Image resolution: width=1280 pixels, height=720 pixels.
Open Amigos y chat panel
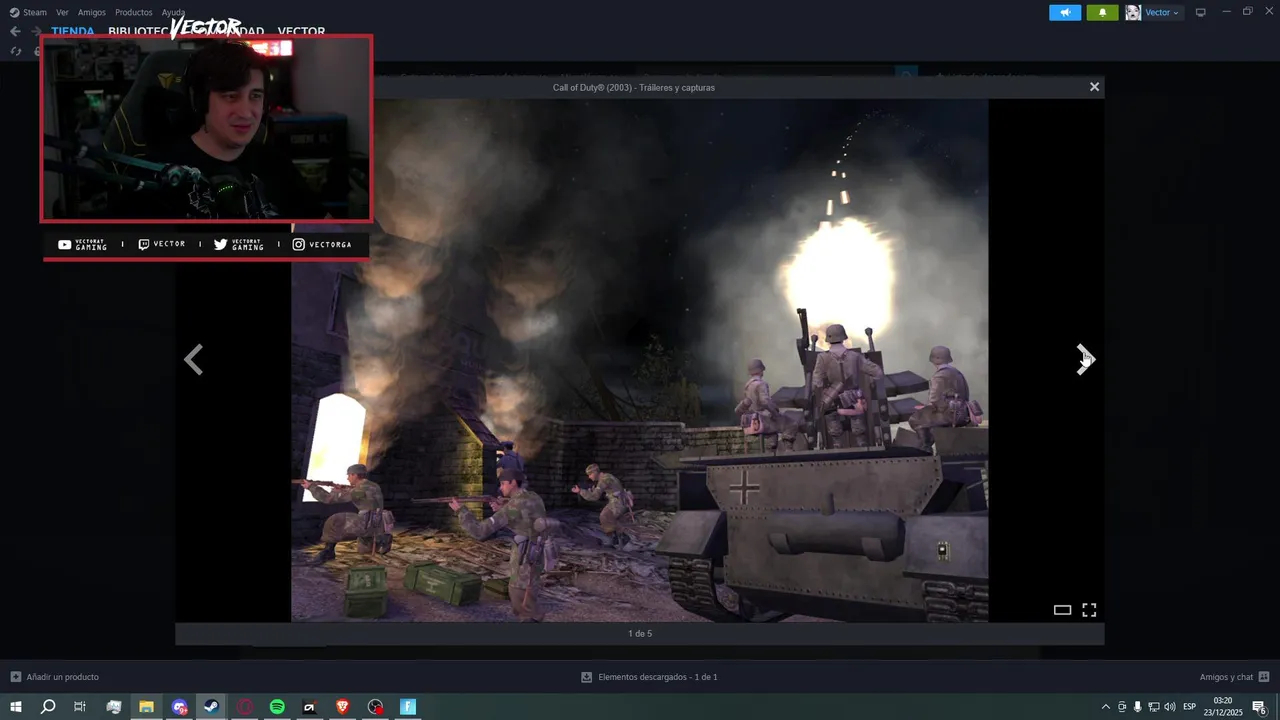pos(1234,677)
